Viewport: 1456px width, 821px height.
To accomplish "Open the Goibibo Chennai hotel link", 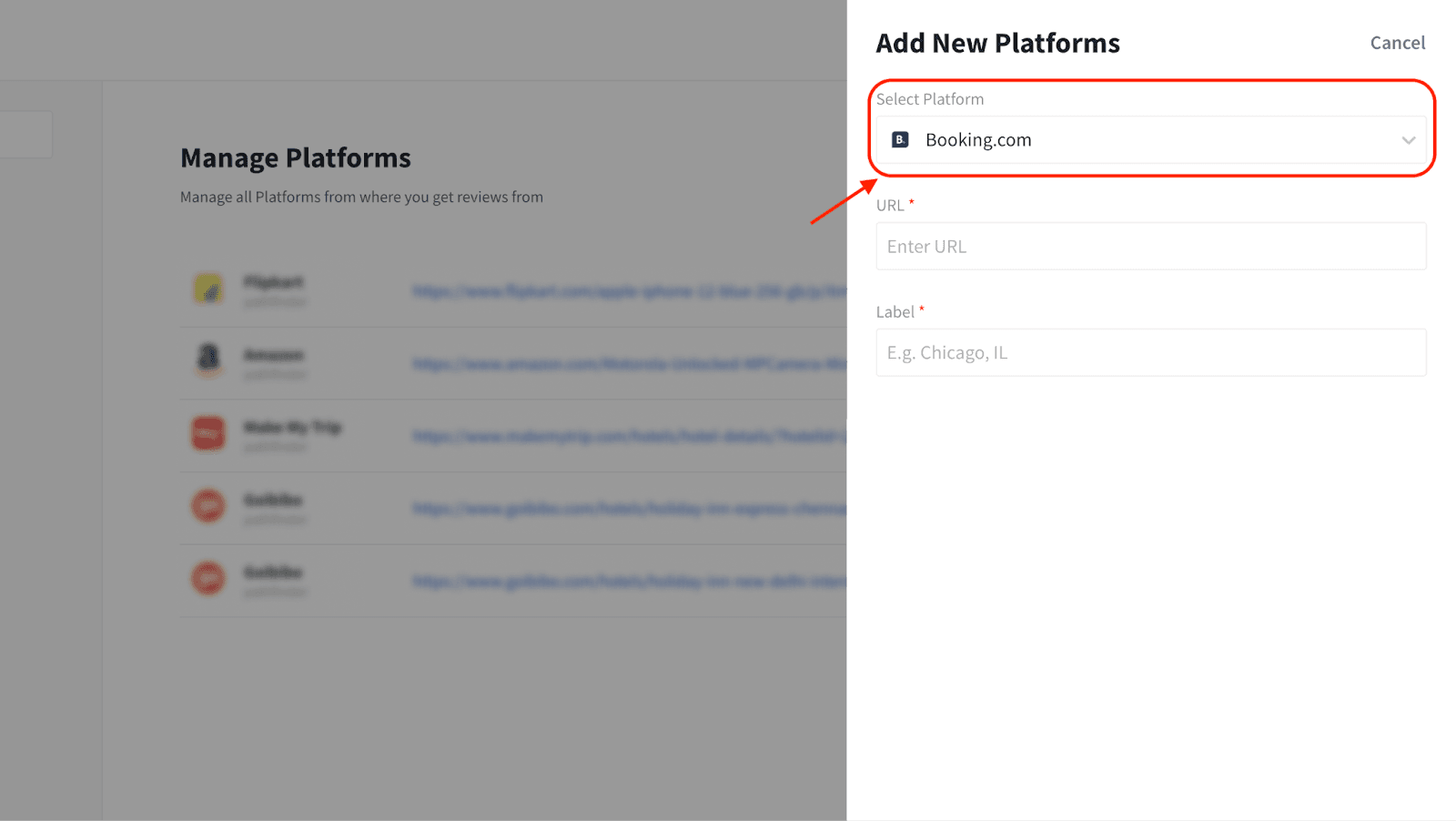I will [628, 509].
